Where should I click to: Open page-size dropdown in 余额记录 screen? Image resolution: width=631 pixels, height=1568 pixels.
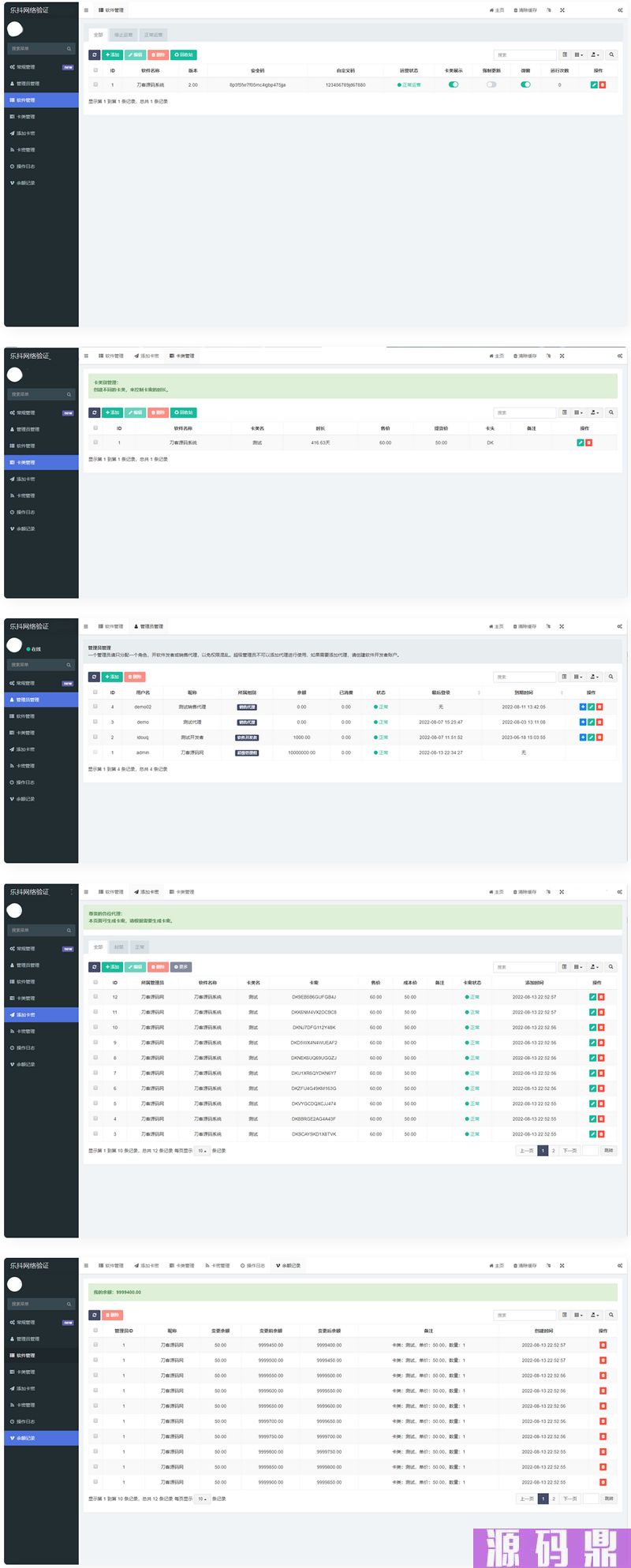point(202,1499)
